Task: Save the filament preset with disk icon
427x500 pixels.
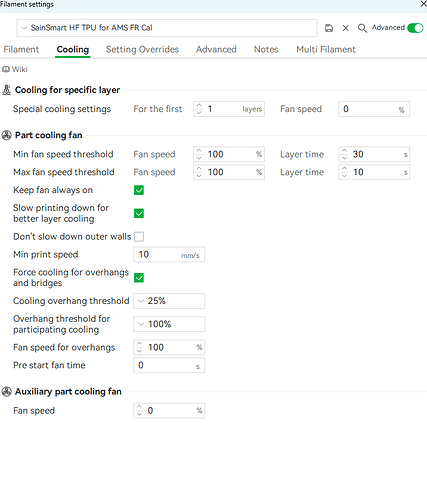Action: pyautogui.click(x=329, y=28)
